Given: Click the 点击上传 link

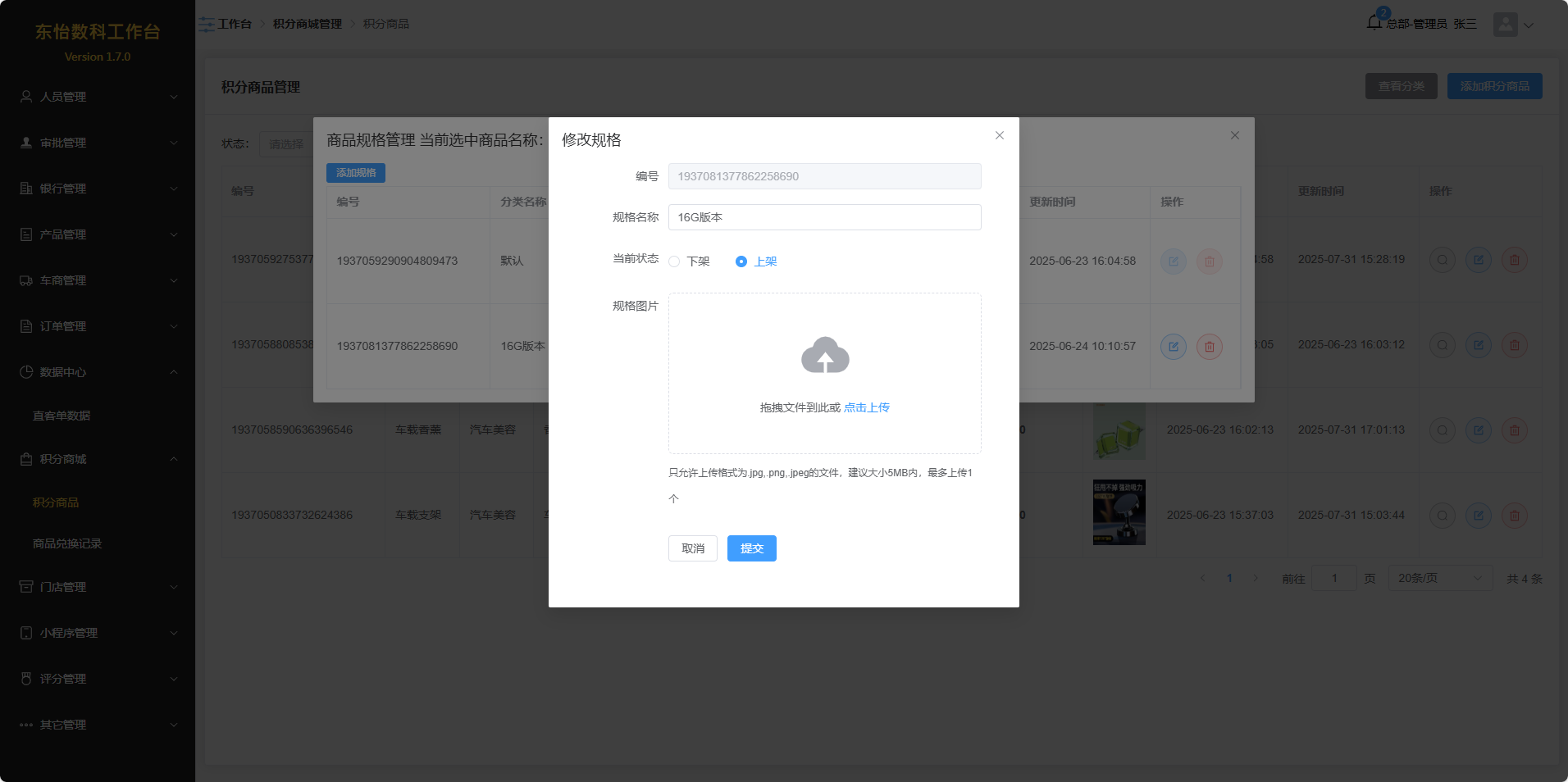Looking at the screenshot, I should 866,408.
